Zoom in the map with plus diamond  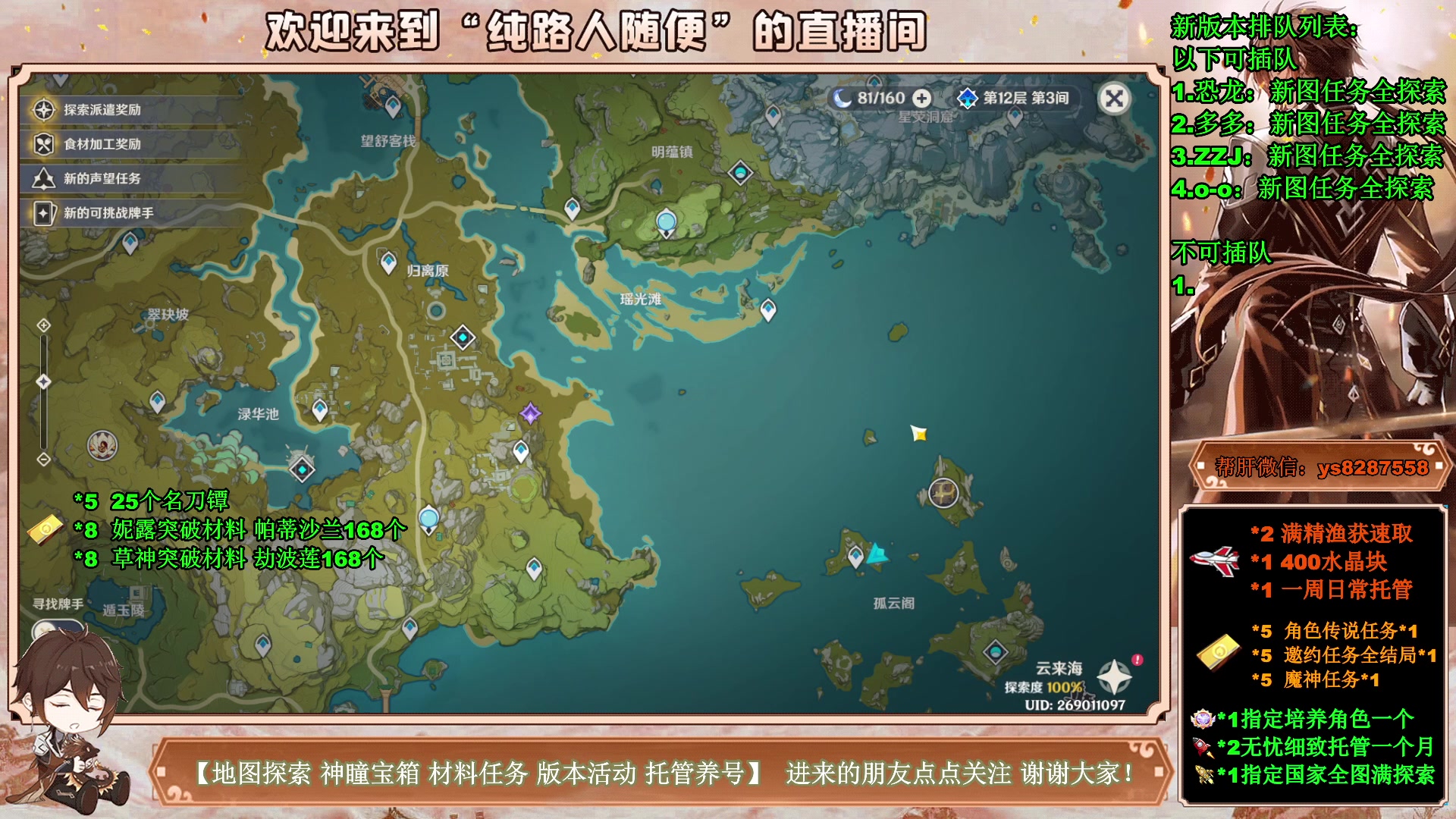[44, 325]
